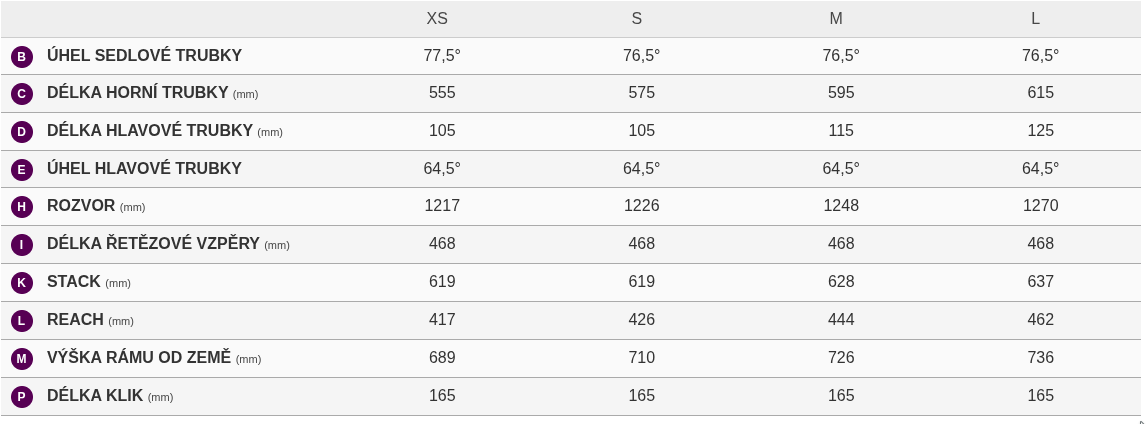Image resolution: width=1146 pixels, height=424 pixels.
Task: Click the purple C circle icon
Action: pyautogui.click(x=22, y=94)
